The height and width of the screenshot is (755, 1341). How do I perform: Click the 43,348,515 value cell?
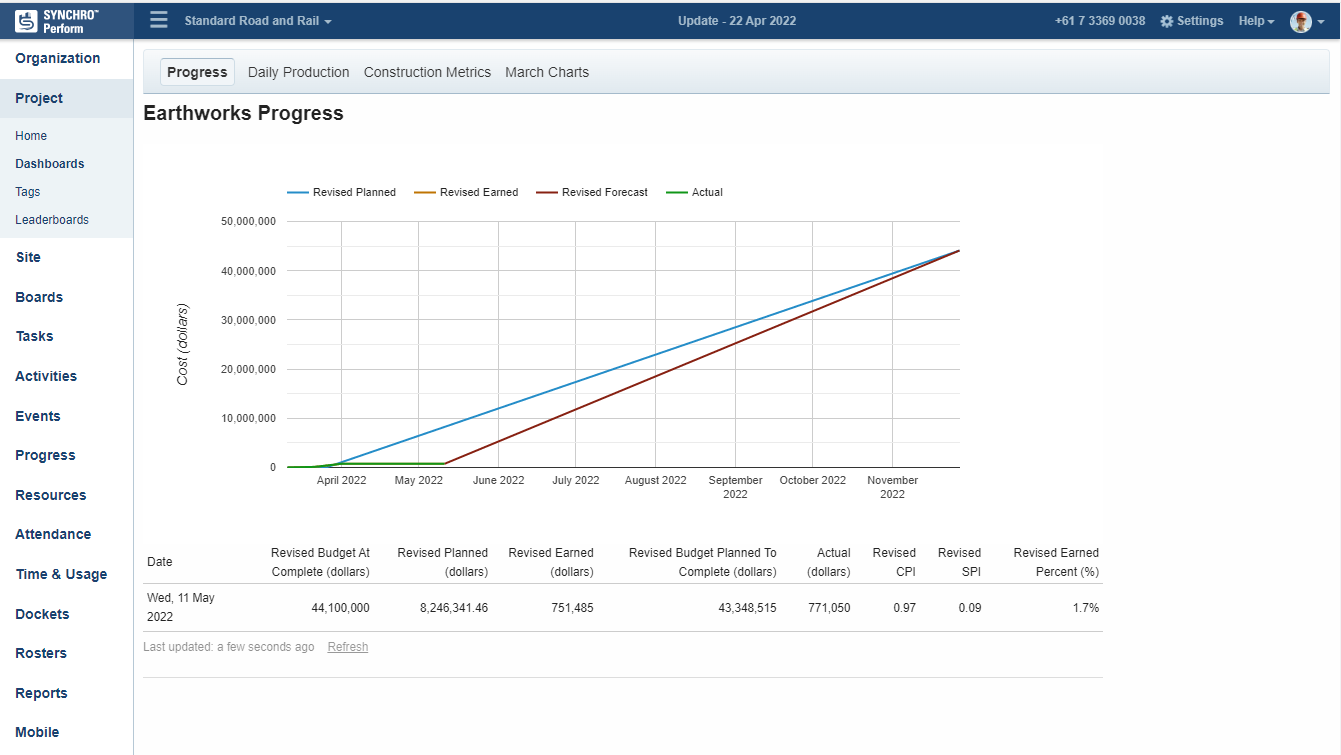tap(747, 608)
